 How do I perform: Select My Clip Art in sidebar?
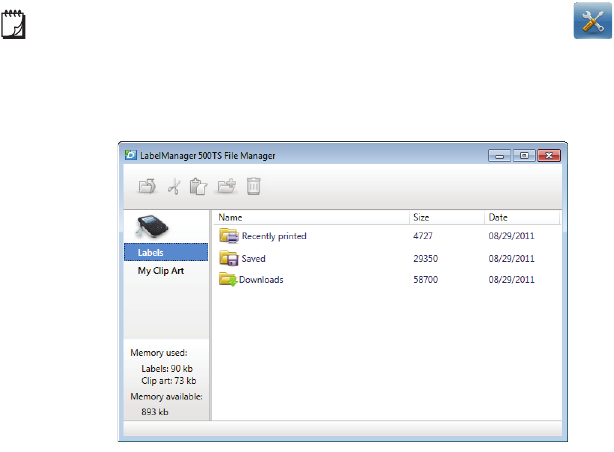click(161, 271)
